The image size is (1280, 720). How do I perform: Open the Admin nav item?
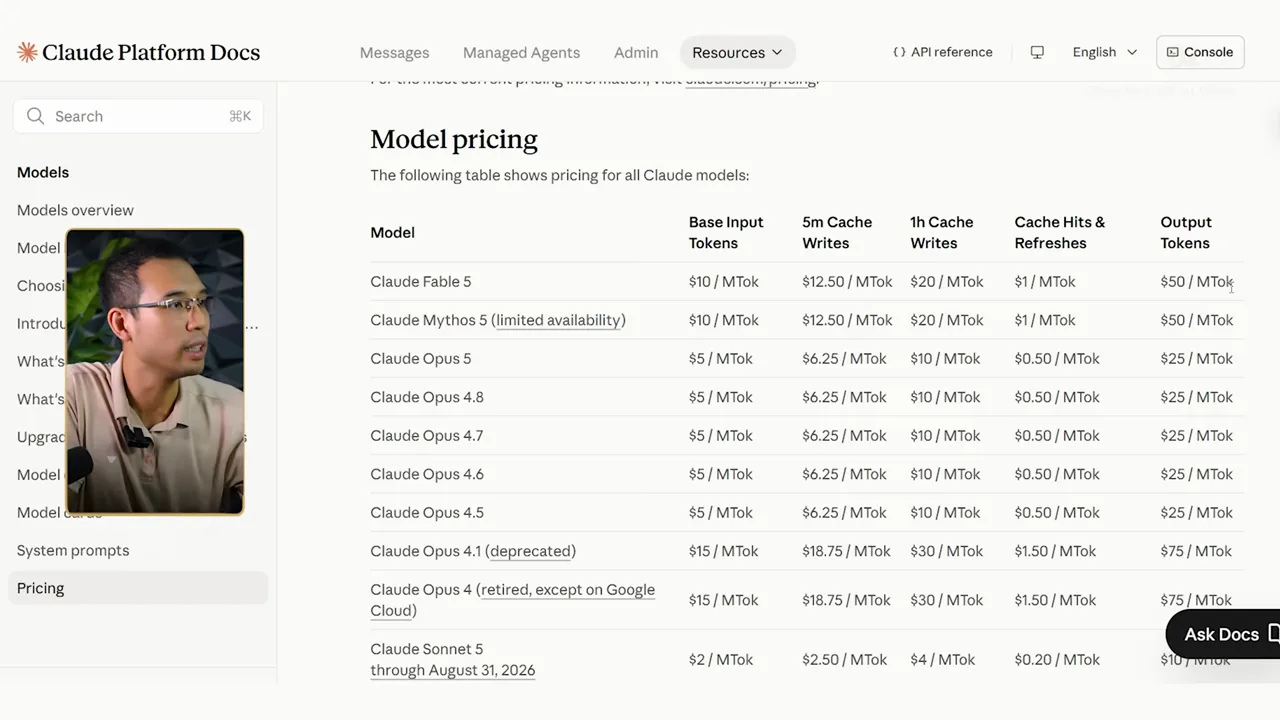[636, 52]
